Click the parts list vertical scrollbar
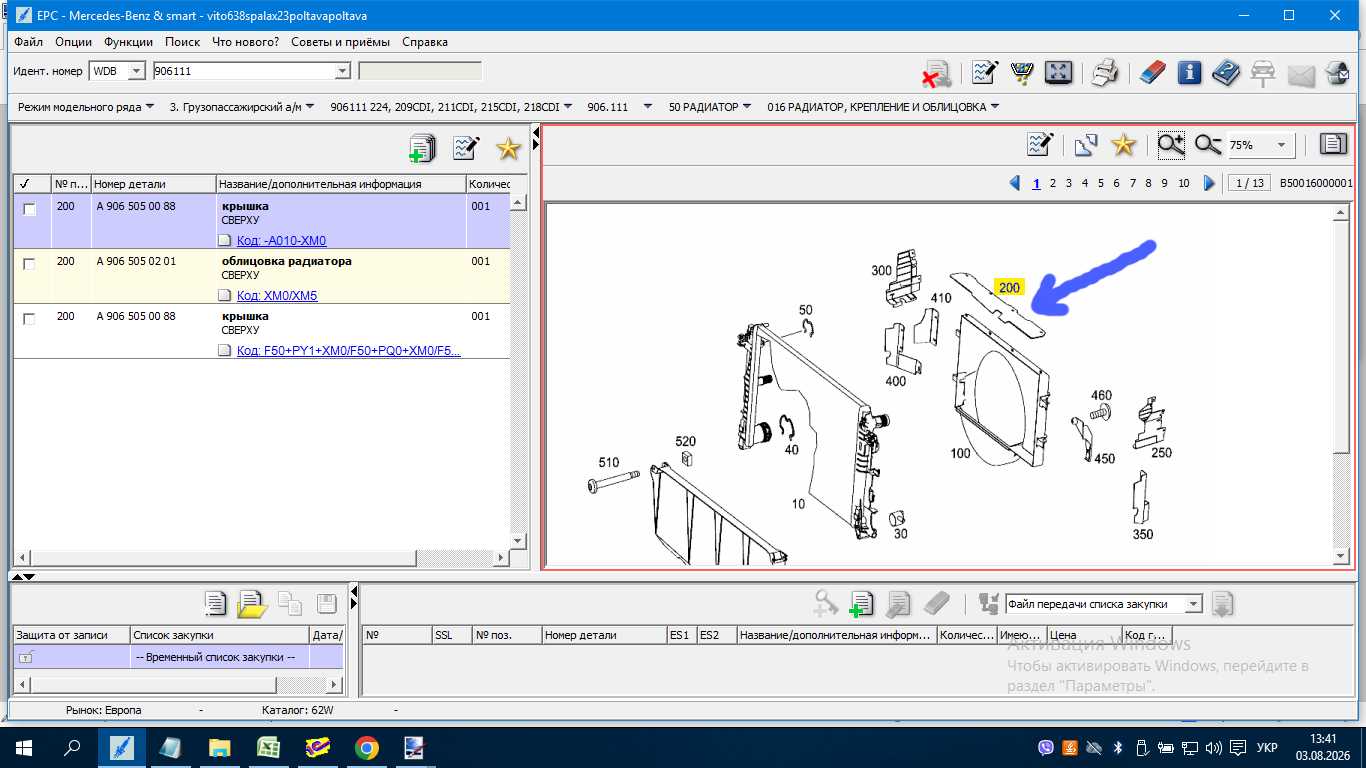1366x768 pixels. tap(518, 371)
